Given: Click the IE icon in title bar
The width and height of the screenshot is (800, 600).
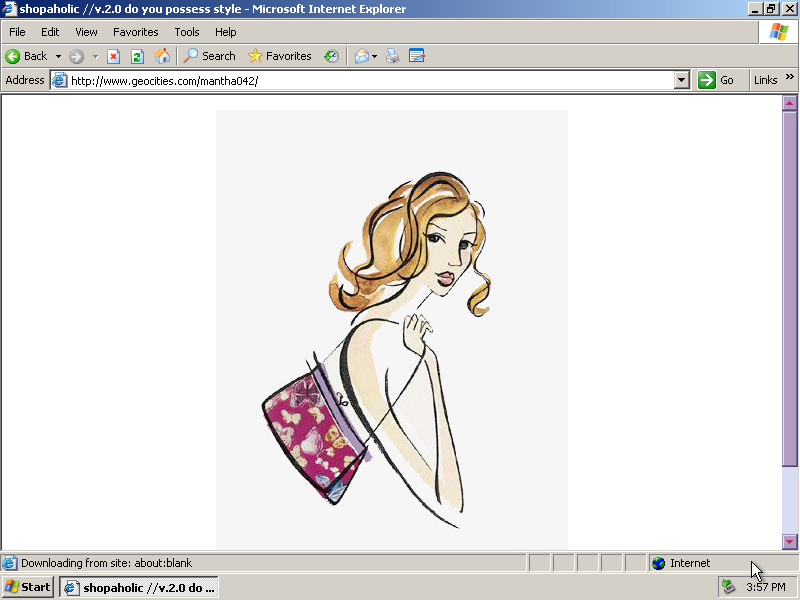Looking at the screenshot, I should coord(9,9).
